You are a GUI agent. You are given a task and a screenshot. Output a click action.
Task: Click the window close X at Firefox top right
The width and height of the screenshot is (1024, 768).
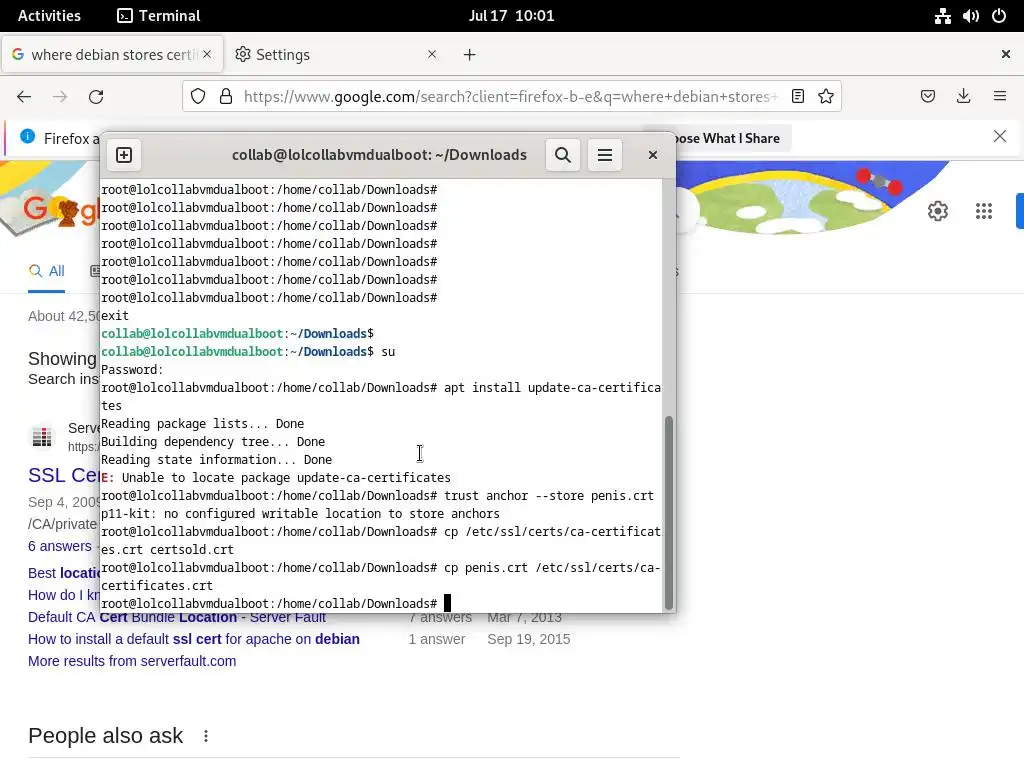click(x=1006, y=54)
